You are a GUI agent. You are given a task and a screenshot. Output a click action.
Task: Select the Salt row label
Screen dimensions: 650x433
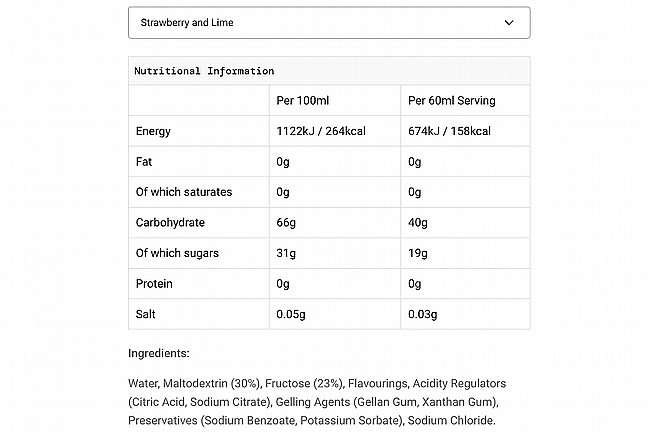(x=146, y=314)
